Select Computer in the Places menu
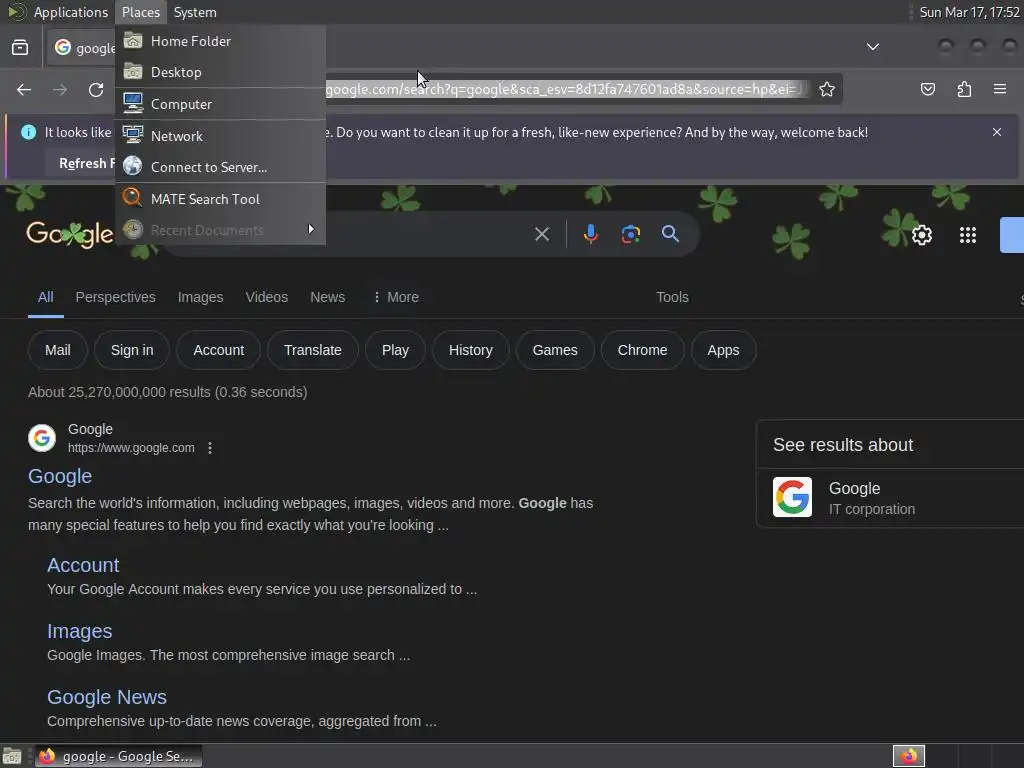The width and height of the screenshot is (1024, 768). [x=221, y=104]
